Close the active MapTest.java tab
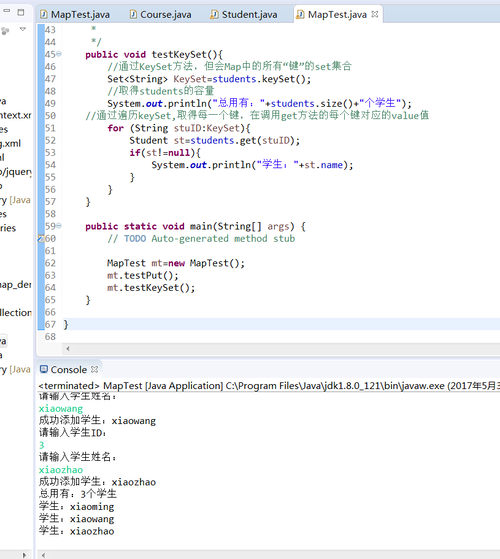 375,14
